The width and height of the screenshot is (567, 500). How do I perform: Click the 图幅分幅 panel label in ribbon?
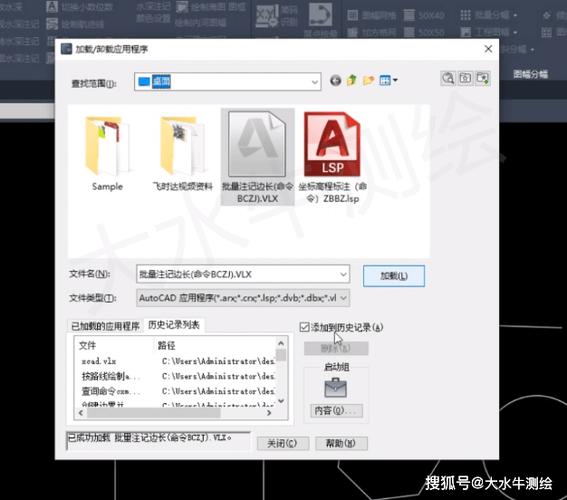tap(530, 74)
